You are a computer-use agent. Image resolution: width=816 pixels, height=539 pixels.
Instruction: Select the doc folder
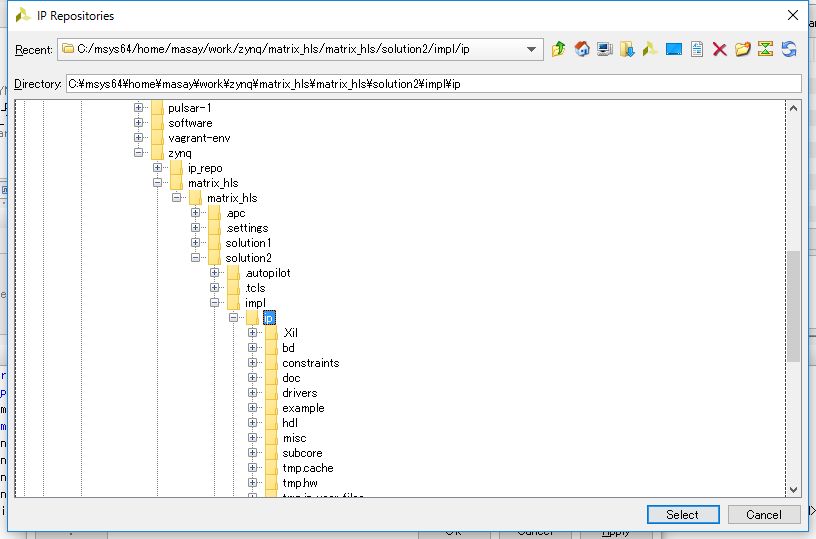point(291,378)
